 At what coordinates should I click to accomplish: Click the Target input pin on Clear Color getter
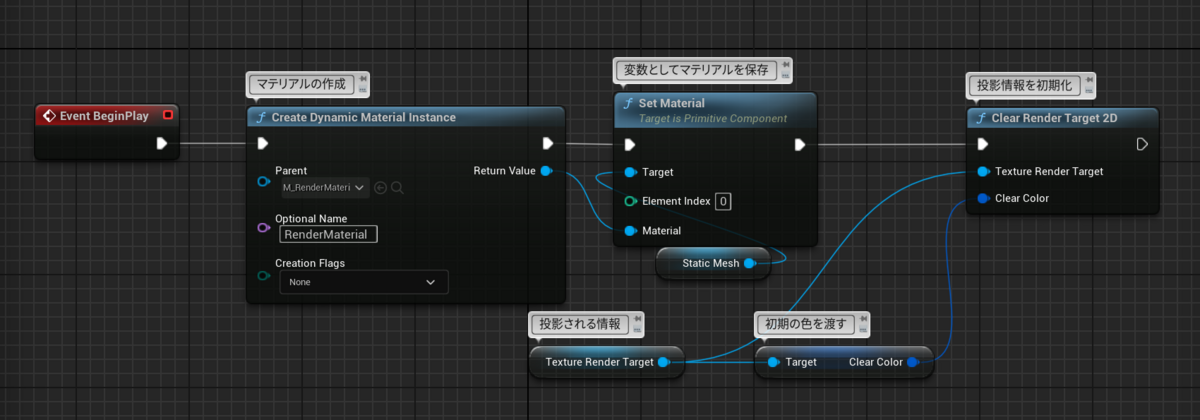pyautogui.click(x=773, y=362)
